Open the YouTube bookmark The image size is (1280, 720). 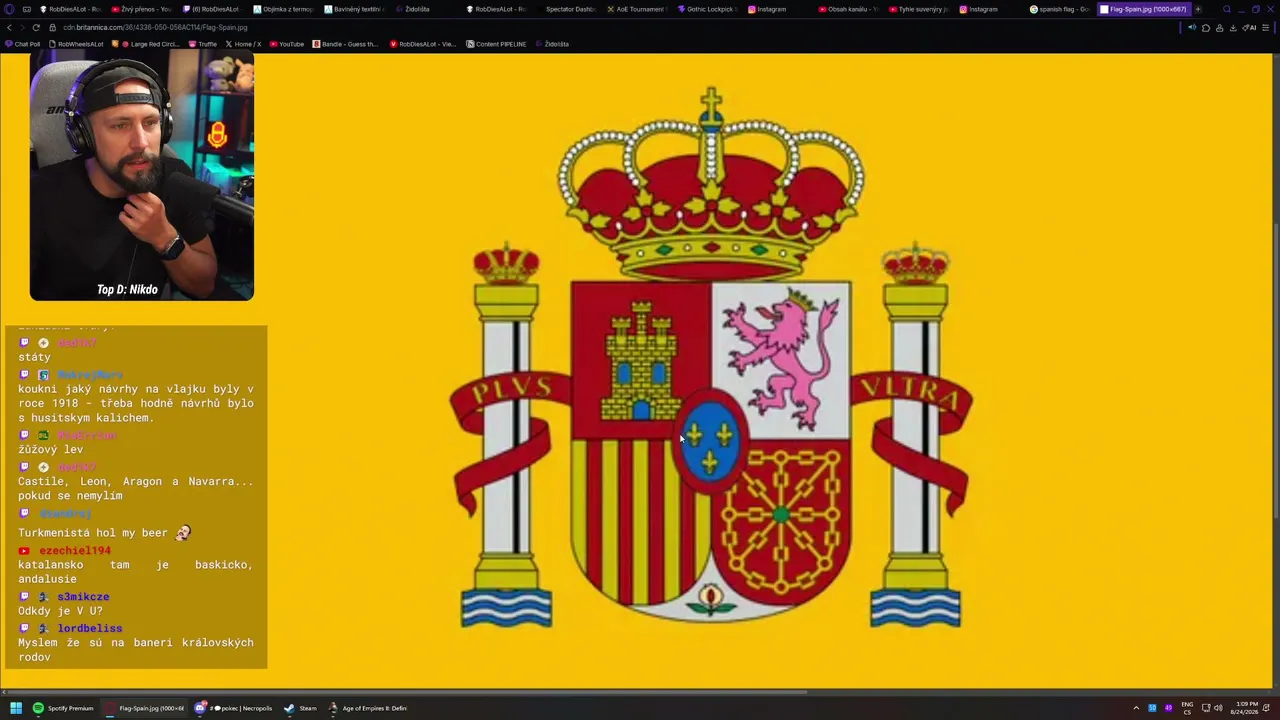tap(287, 44)
